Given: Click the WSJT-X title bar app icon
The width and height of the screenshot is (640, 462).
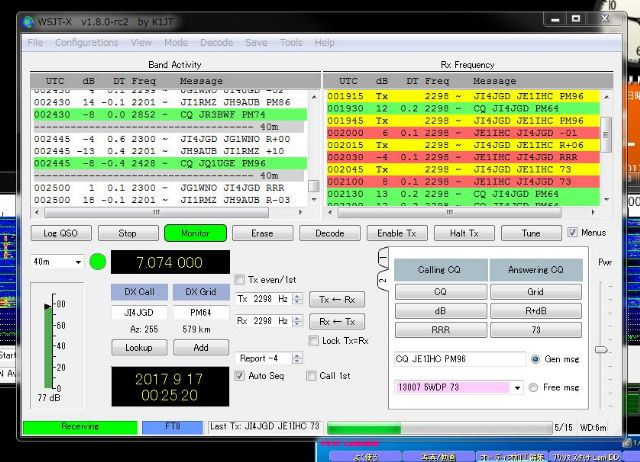Looking at the screenshot, I should click(28, 22).
